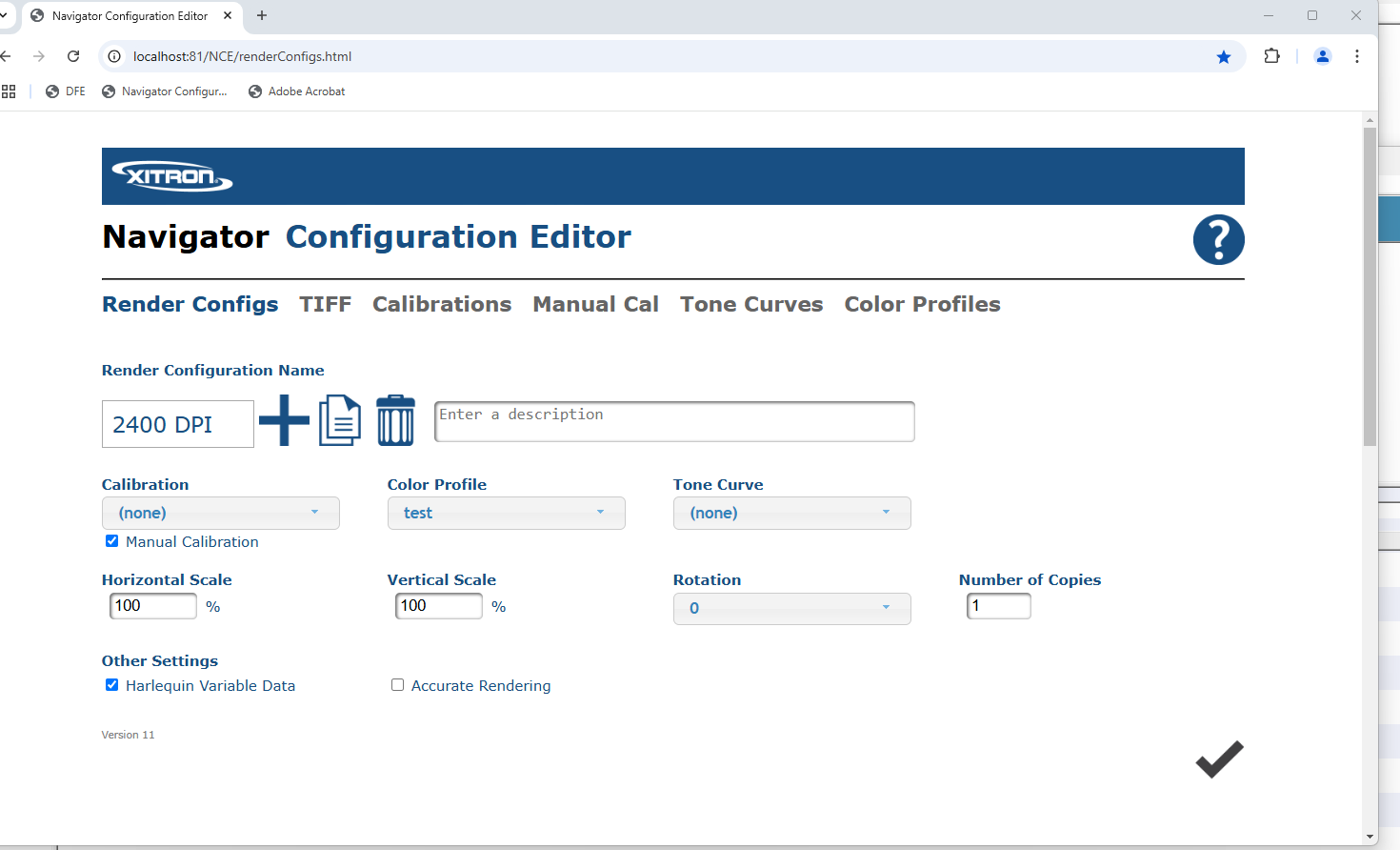Open the Rotation dropdown set to 0

click(792, 608)
